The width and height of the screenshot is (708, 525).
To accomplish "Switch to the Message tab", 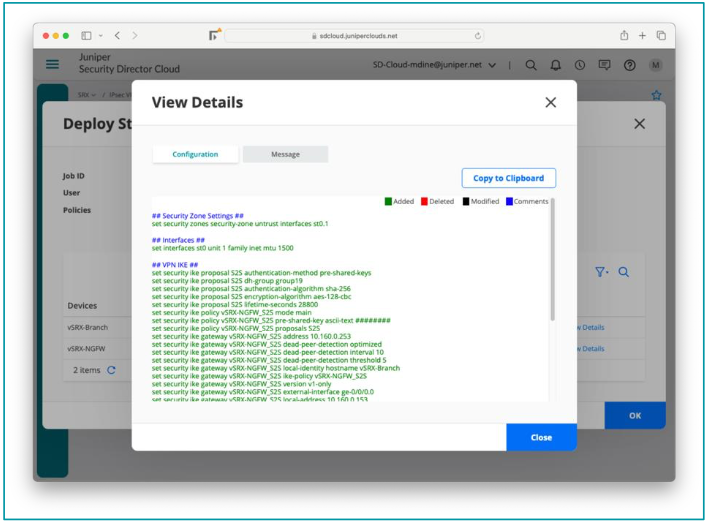I will 285,154.
